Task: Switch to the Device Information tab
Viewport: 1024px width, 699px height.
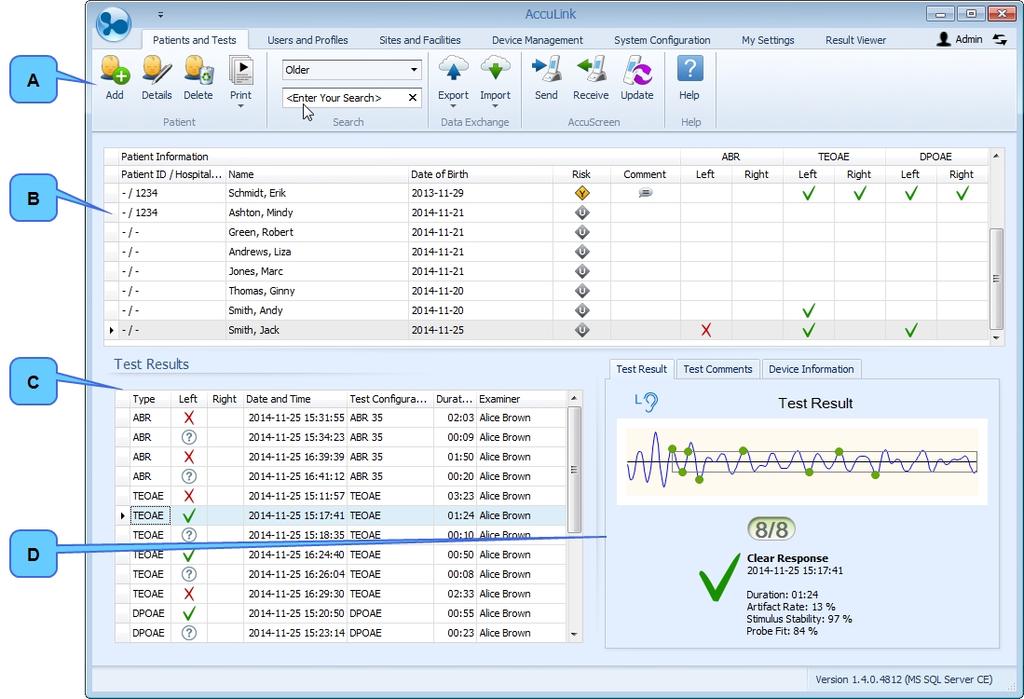Action: (x=811, y=369)
